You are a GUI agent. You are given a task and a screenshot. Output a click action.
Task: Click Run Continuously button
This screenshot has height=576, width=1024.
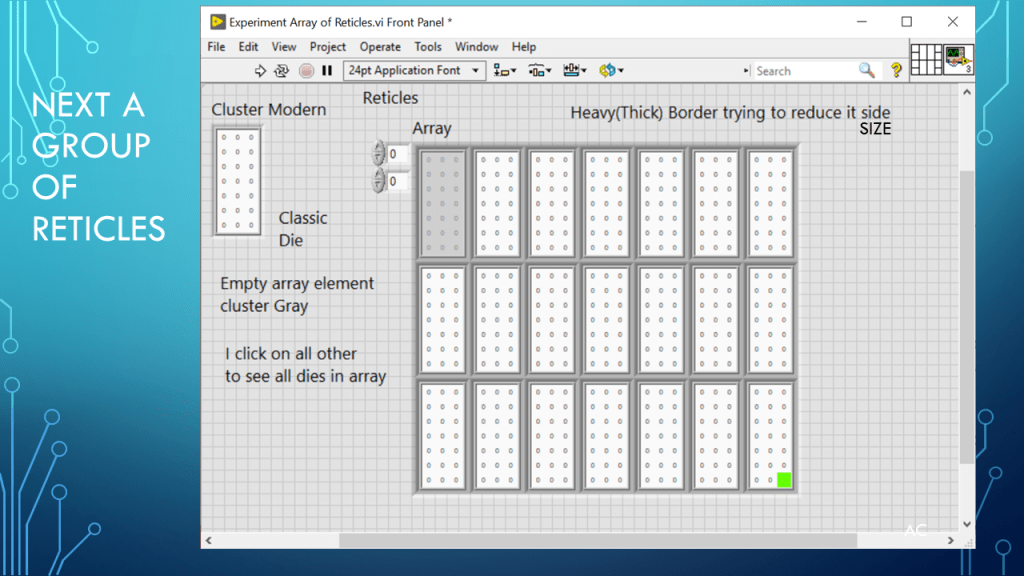pyautogui.click(x=282, y=71)
